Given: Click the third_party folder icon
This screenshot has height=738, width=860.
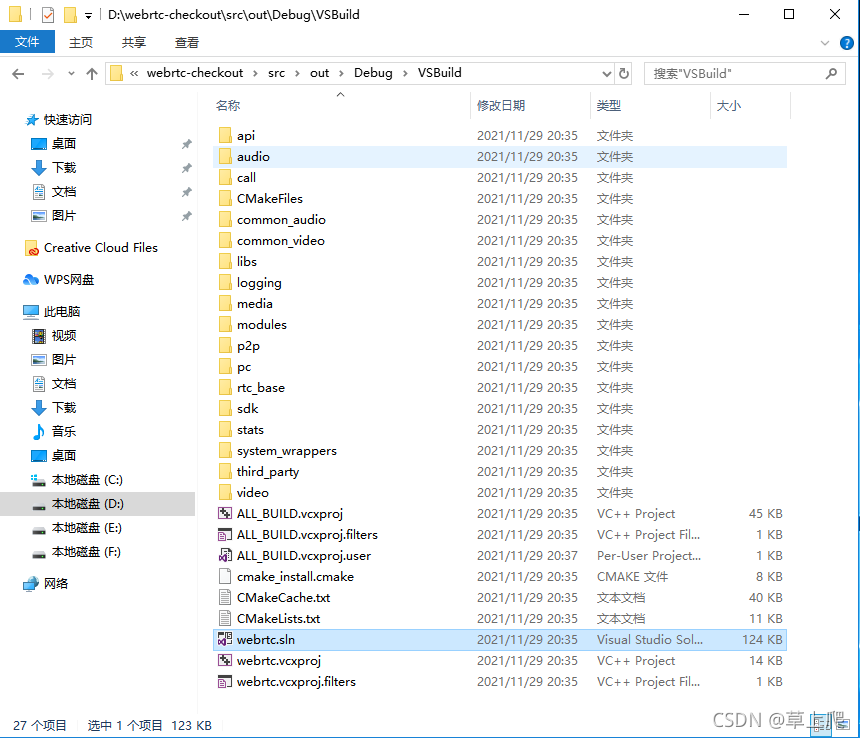Looking at the screenshot, I should [x=225, y=472].
